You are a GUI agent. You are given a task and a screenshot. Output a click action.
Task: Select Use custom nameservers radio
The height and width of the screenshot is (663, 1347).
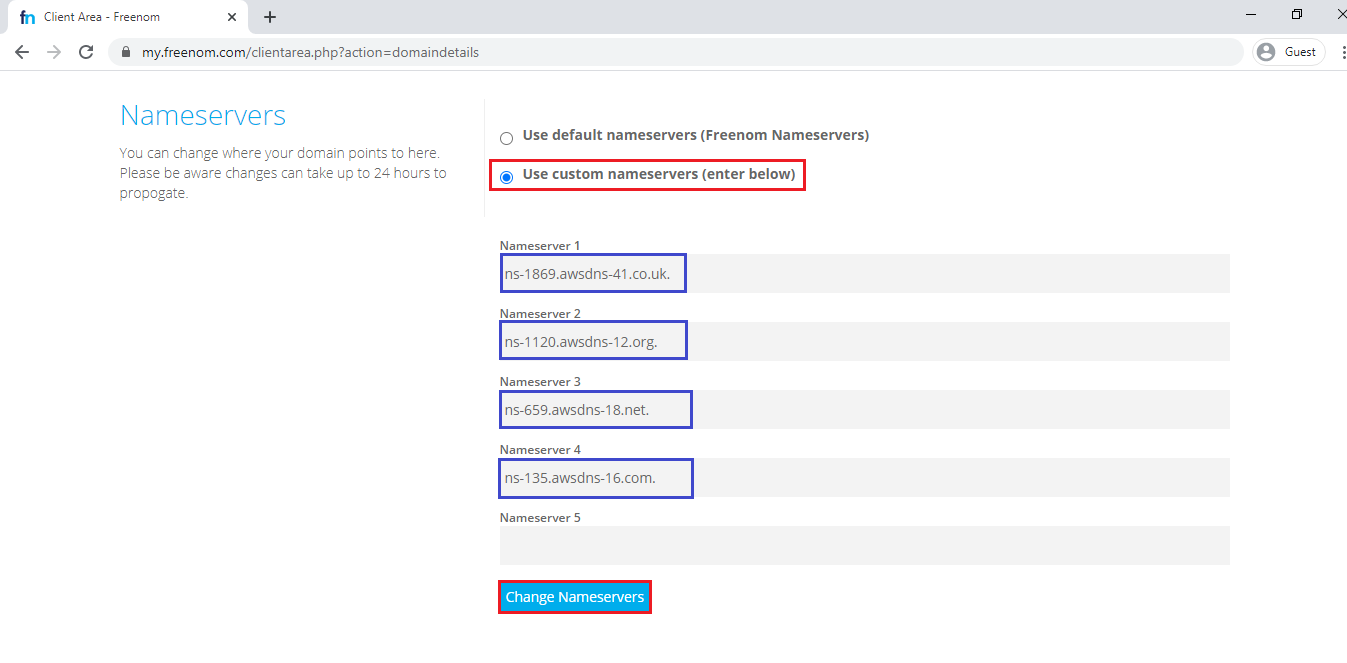[x=506, y=177]
